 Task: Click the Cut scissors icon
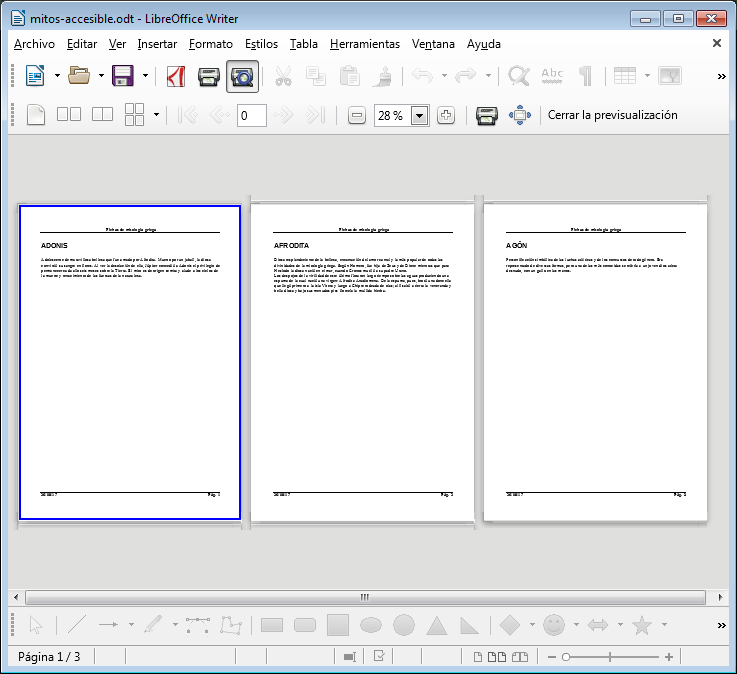(x=283, y=76)
